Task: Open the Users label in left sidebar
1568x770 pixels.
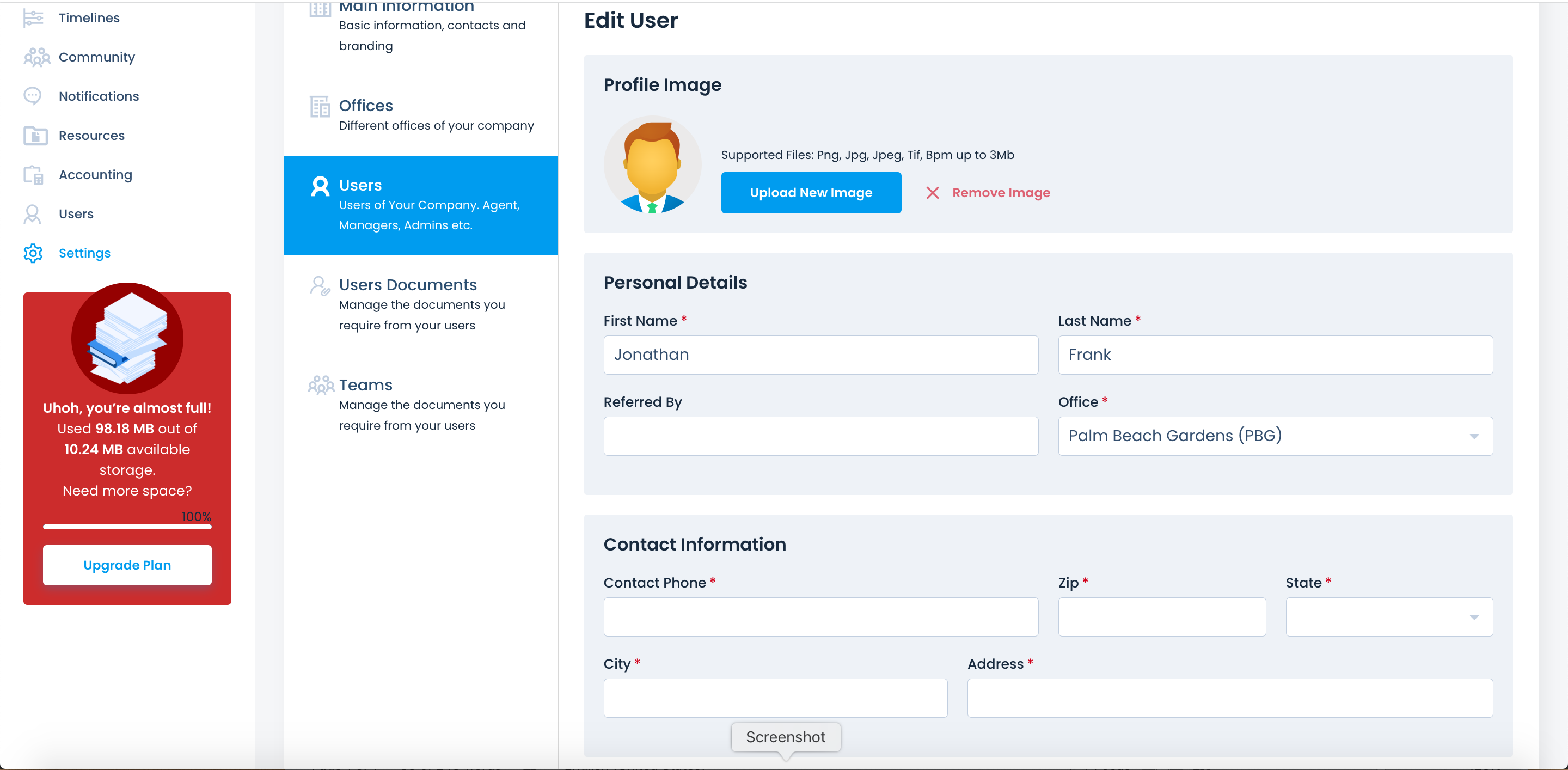Action: (76, 214)
